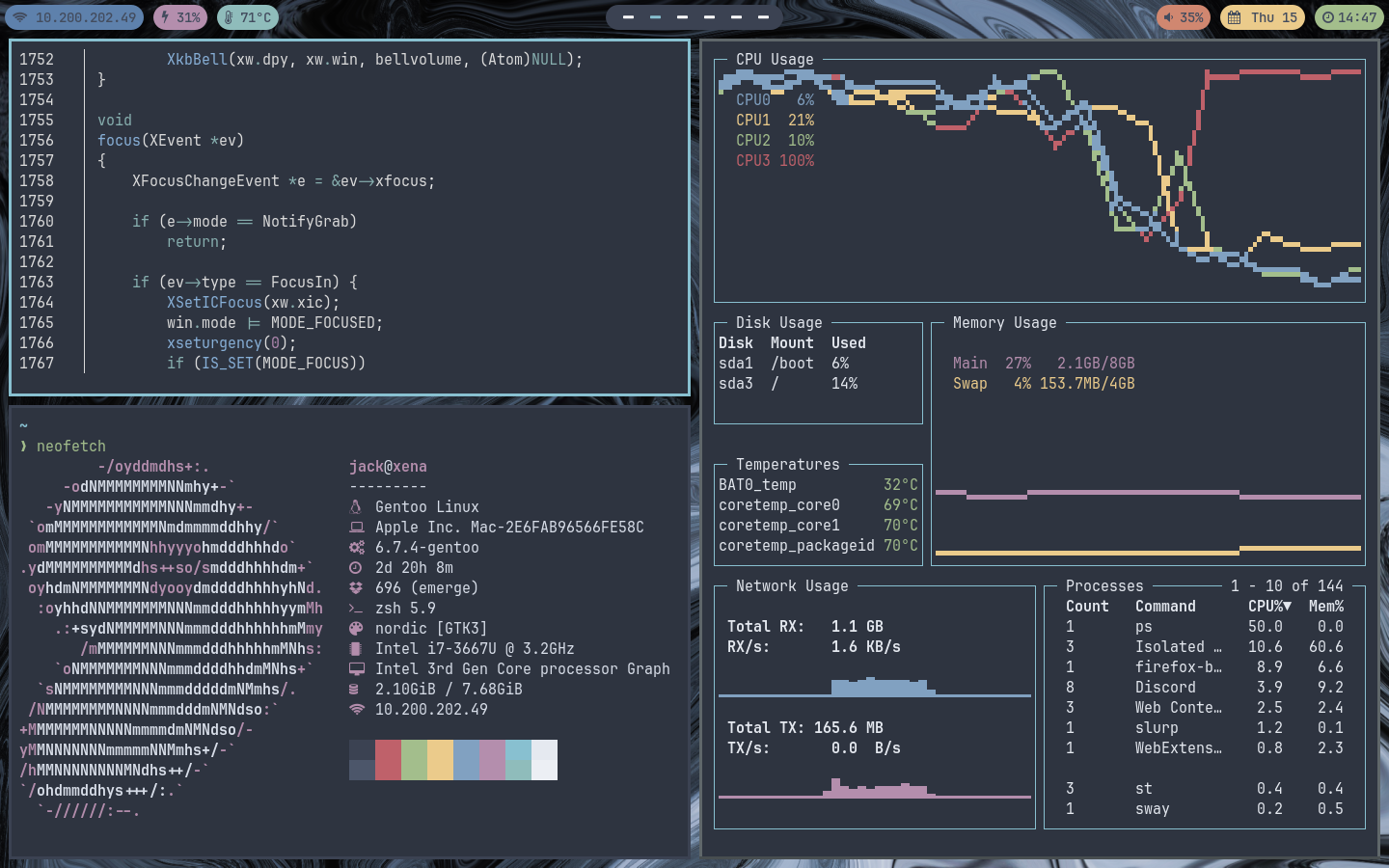Click the CPU1 21% legend entry
This screenshot has width=1389, height=868.
[x=775, y=120]
